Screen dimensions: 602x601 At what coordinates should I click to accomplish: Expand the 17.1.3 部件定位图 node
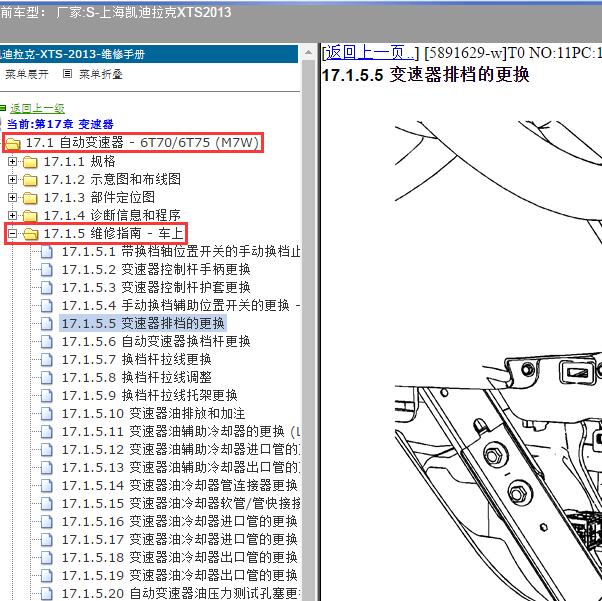point(12,197)
